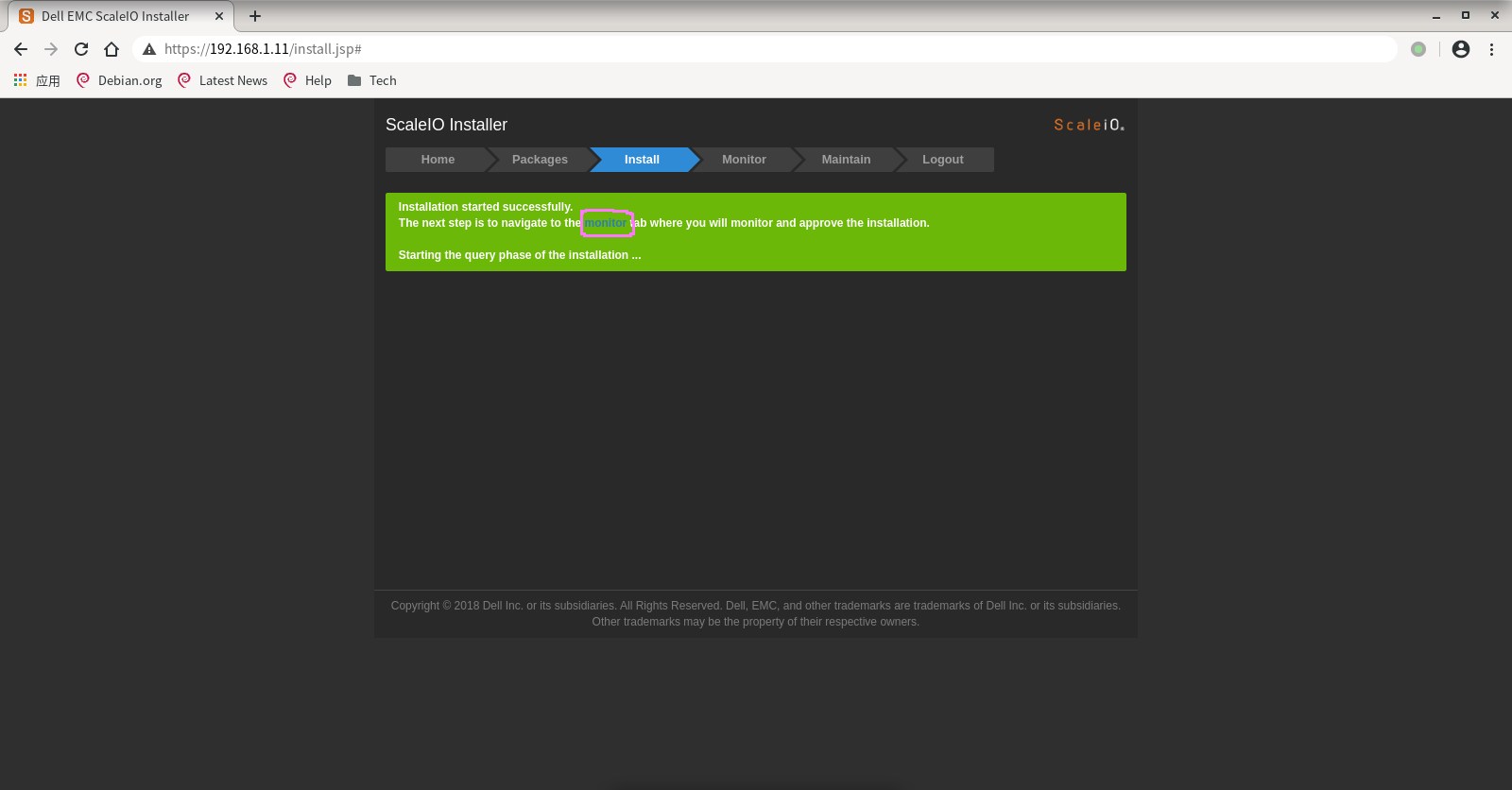Click the ScaleIO Installer heading
The height and width of the screenshot is (790, 1512).
tap(446, 125)
